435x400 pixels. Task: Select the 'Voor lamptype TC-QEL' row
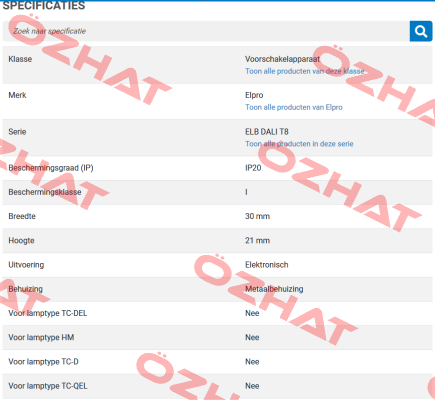(x=217, y=386)
